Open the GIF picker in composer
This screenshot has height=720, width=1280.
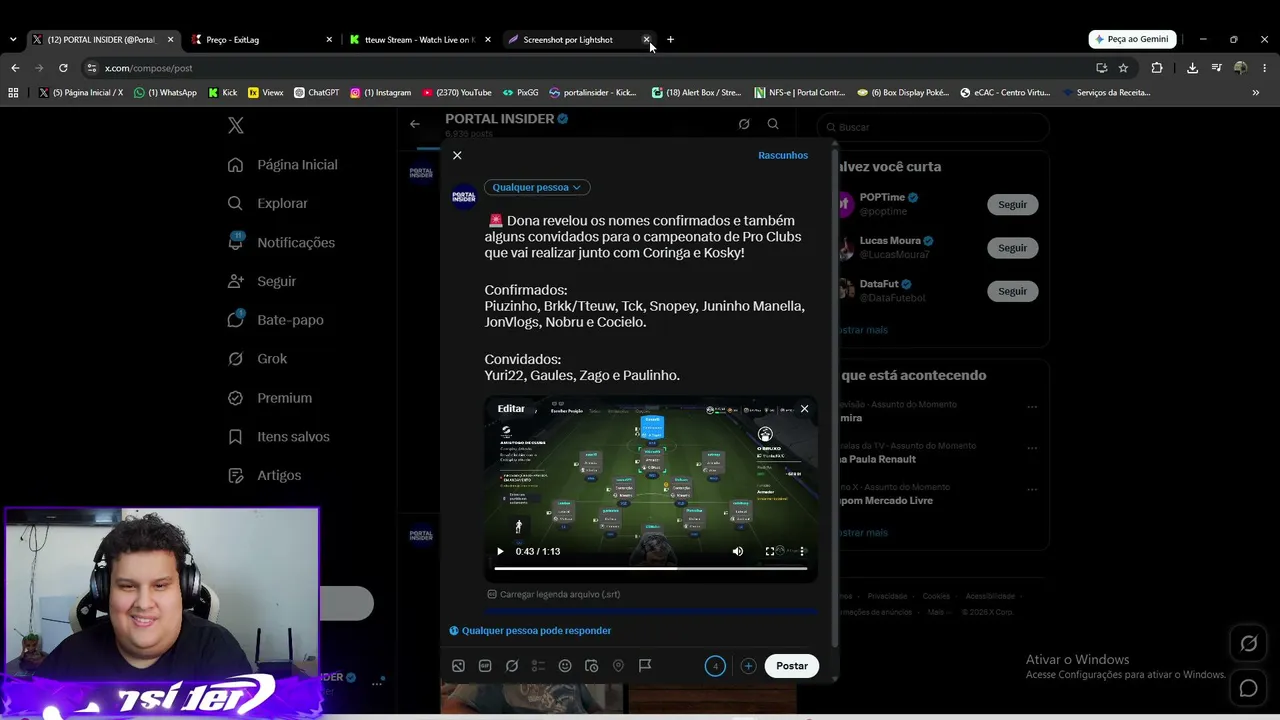coord(485,666)
